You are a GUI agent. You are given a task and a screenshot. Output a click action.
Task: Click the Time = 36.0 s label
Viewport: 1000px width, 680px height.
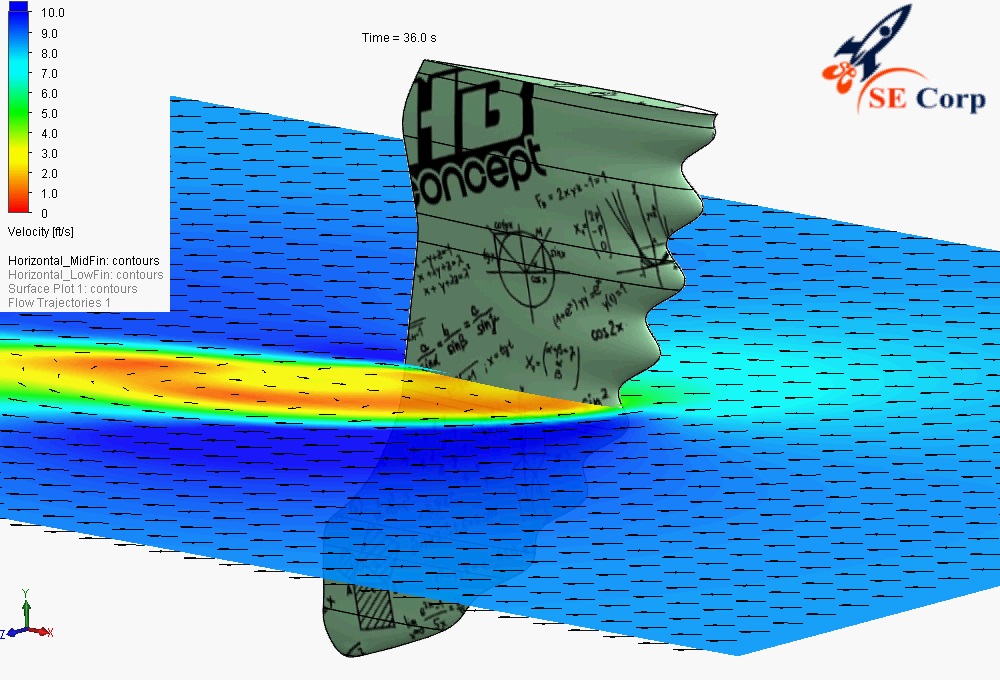point(399,38)
